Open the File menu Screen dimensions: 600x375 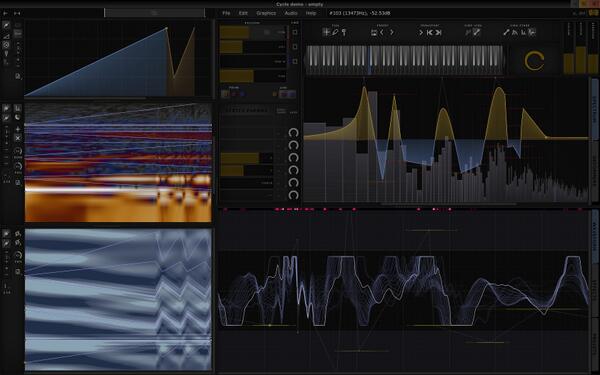(226, 13)
